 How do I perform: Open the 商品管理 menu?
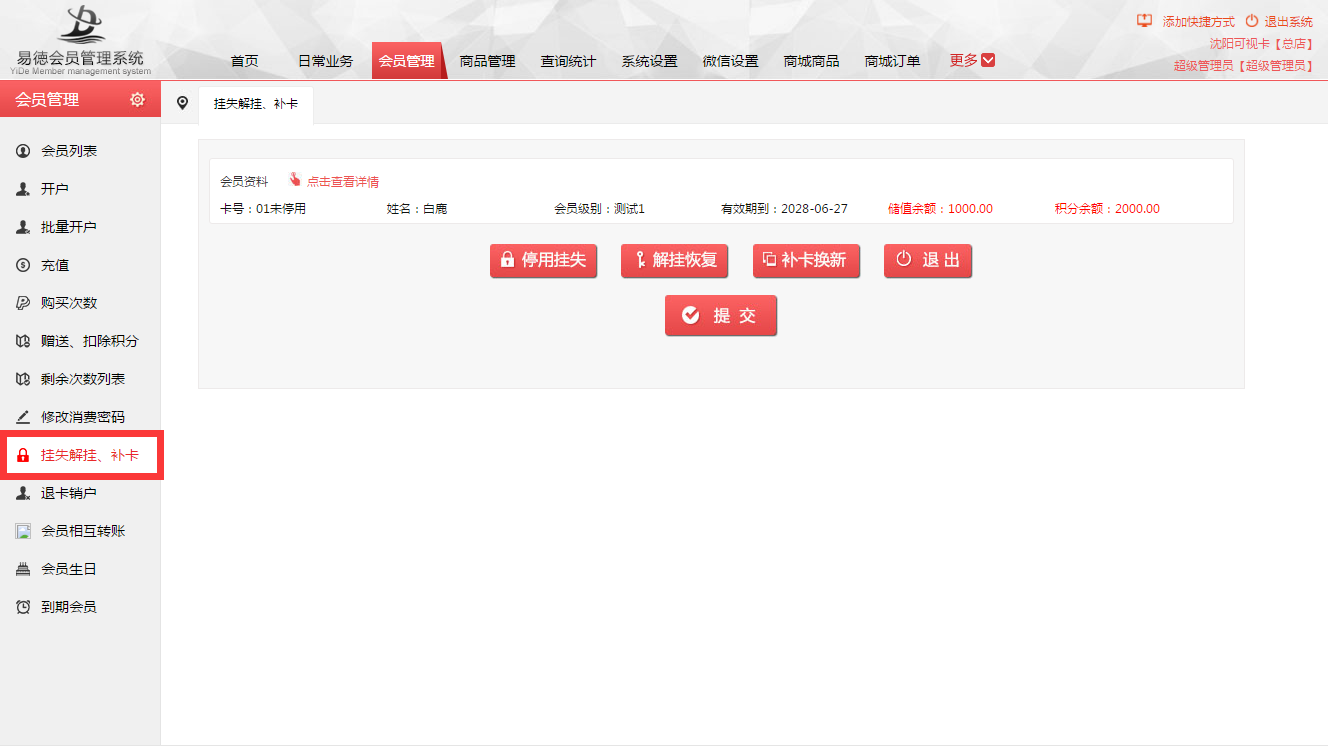[x=487, y=61]
